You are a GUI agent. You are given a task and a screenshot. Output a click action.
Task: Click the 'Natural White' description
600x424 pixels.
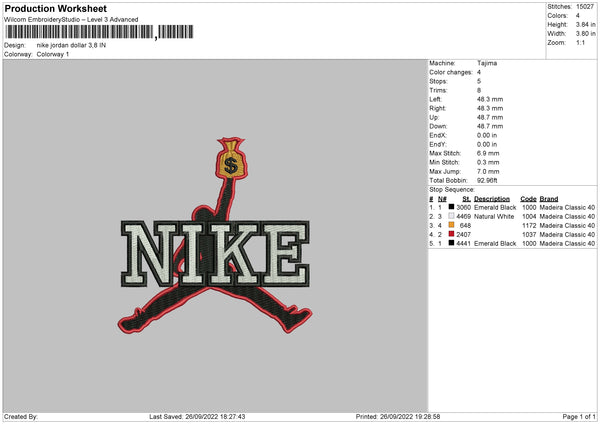click(494, 217)
